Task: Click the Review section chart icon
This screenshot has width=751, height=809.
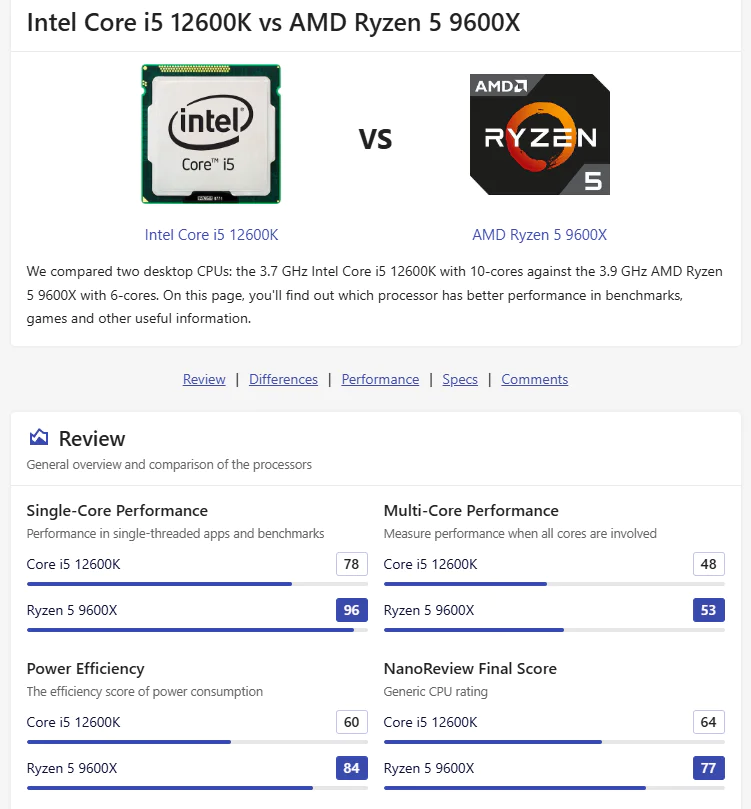Action: click(x=39, y=438)
